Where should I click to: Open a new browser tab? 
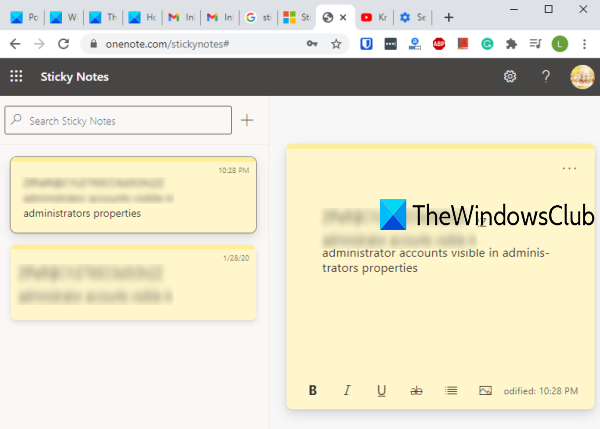tap(448, 17)
